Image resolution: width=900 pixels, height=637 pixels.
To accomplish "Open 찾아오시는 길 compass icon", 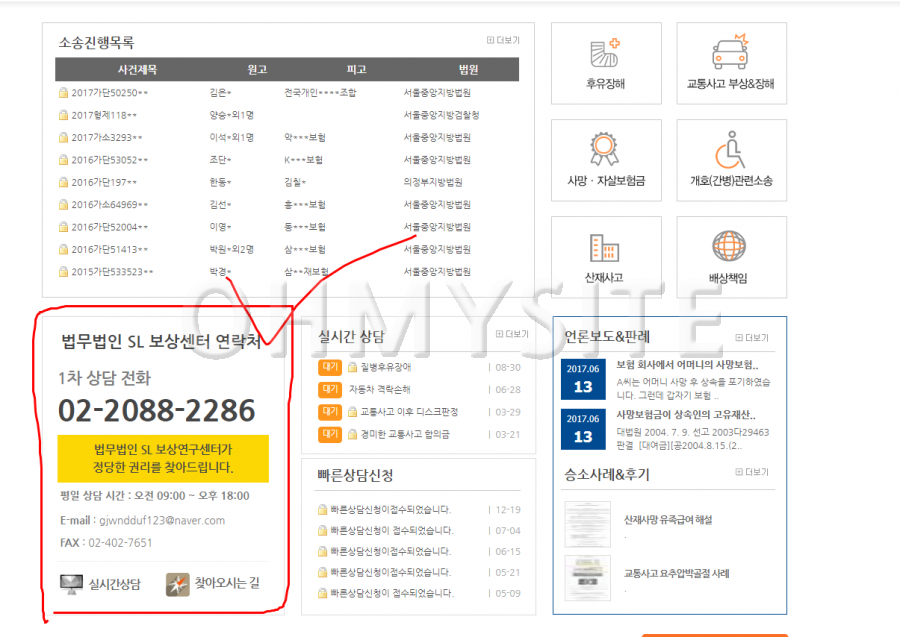I will click(x=178, y=584).
